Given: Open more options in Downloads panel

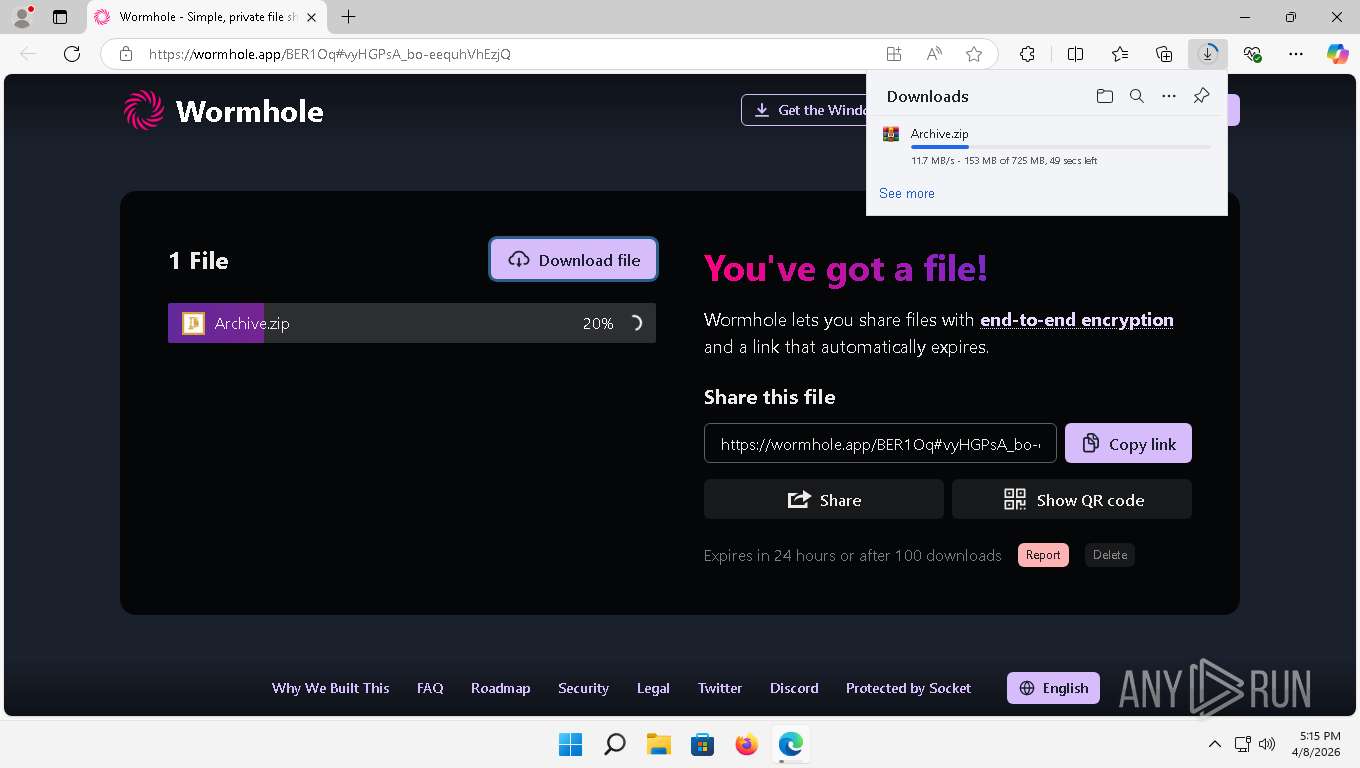Looking at the screenshot, I should 1169,96.
